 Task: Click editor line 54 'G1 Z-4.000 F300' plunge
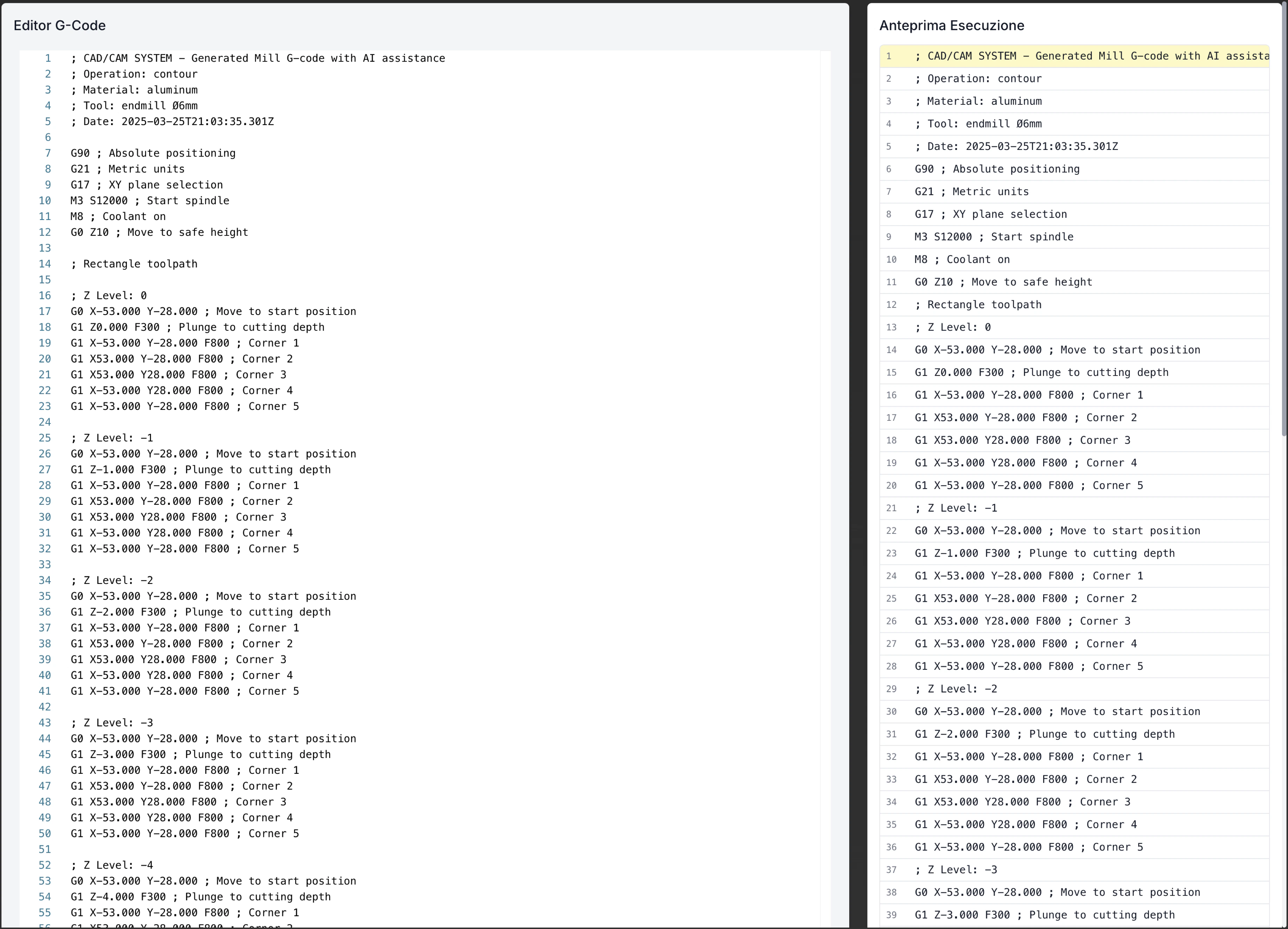pos(200,897)
